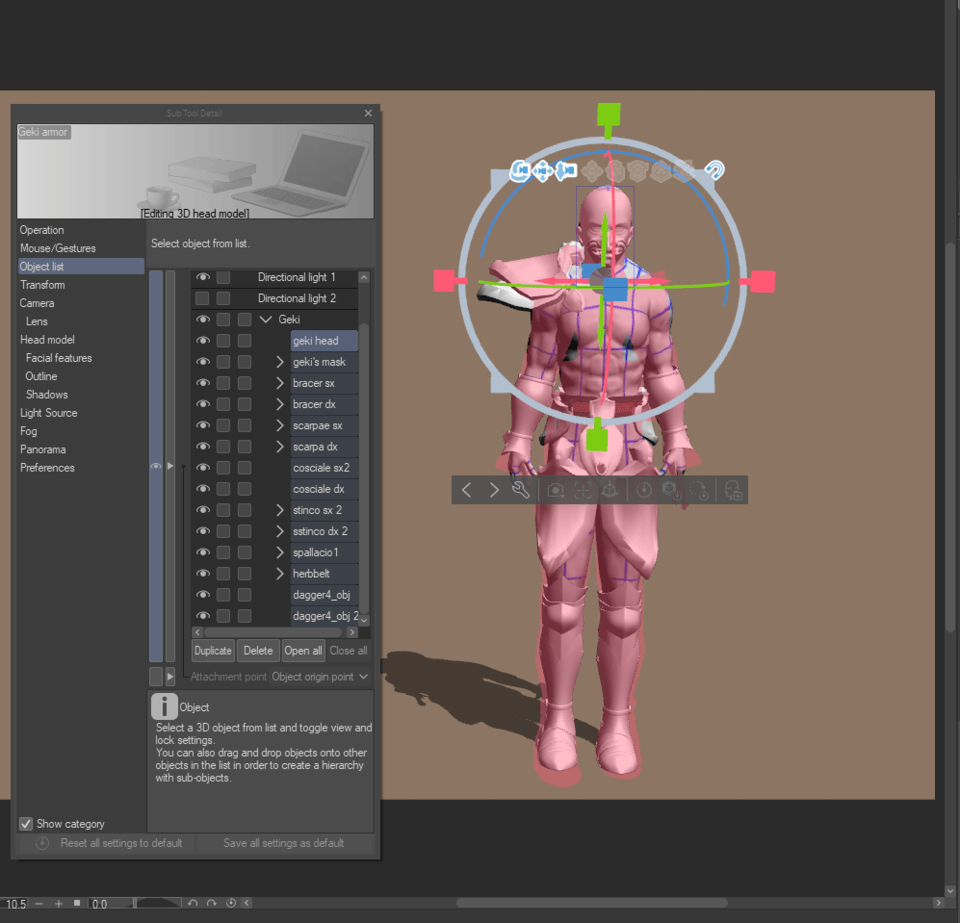Click zoom in plus icon in status bar
Viewport: 960px width, 923px height.
59,903
